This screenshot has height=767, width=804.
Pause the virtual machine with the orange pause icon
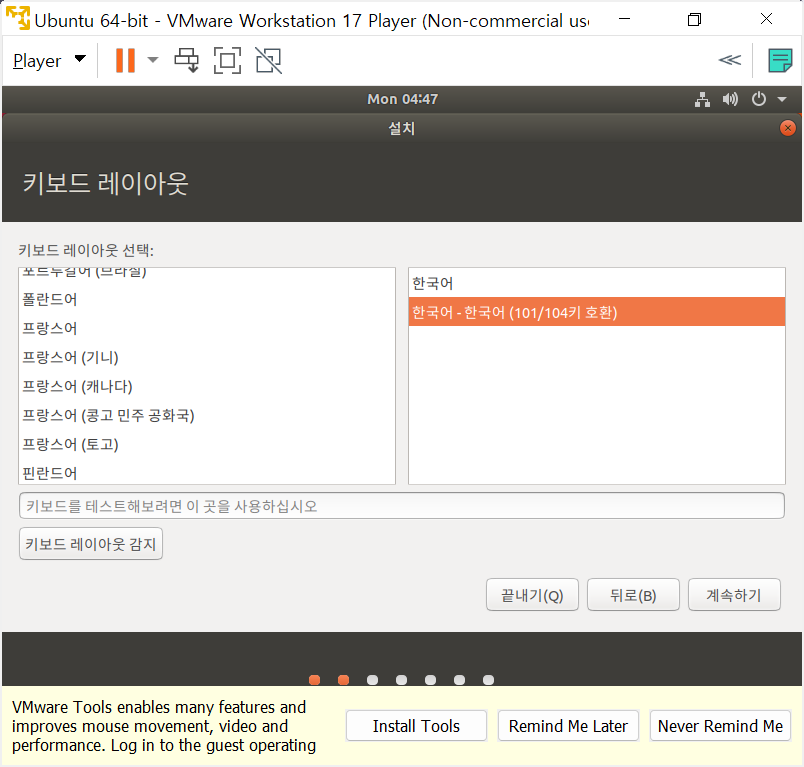(x=125, y=60)
